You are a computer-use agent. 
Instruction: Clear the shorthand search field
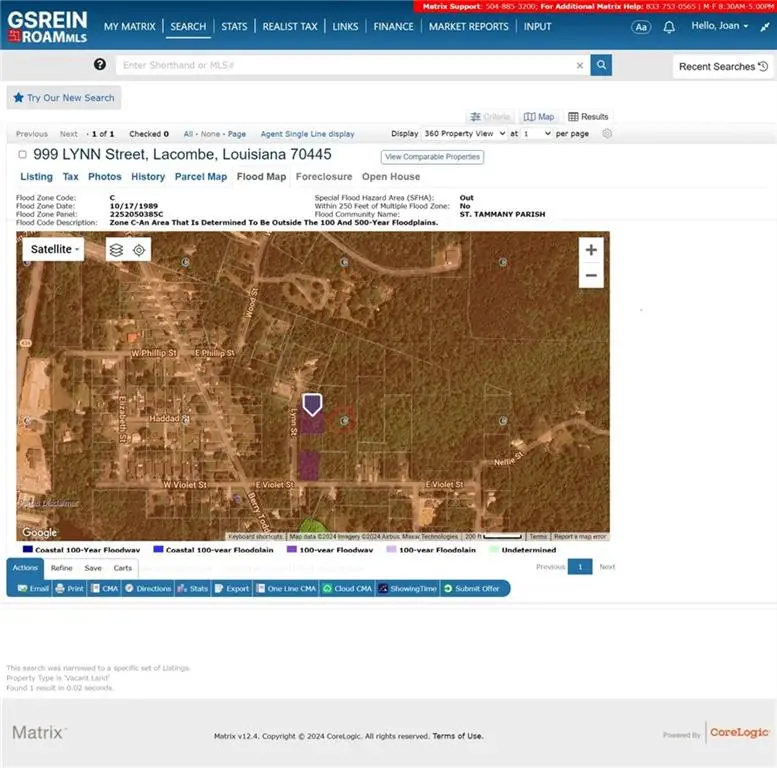tap(579, 66)
